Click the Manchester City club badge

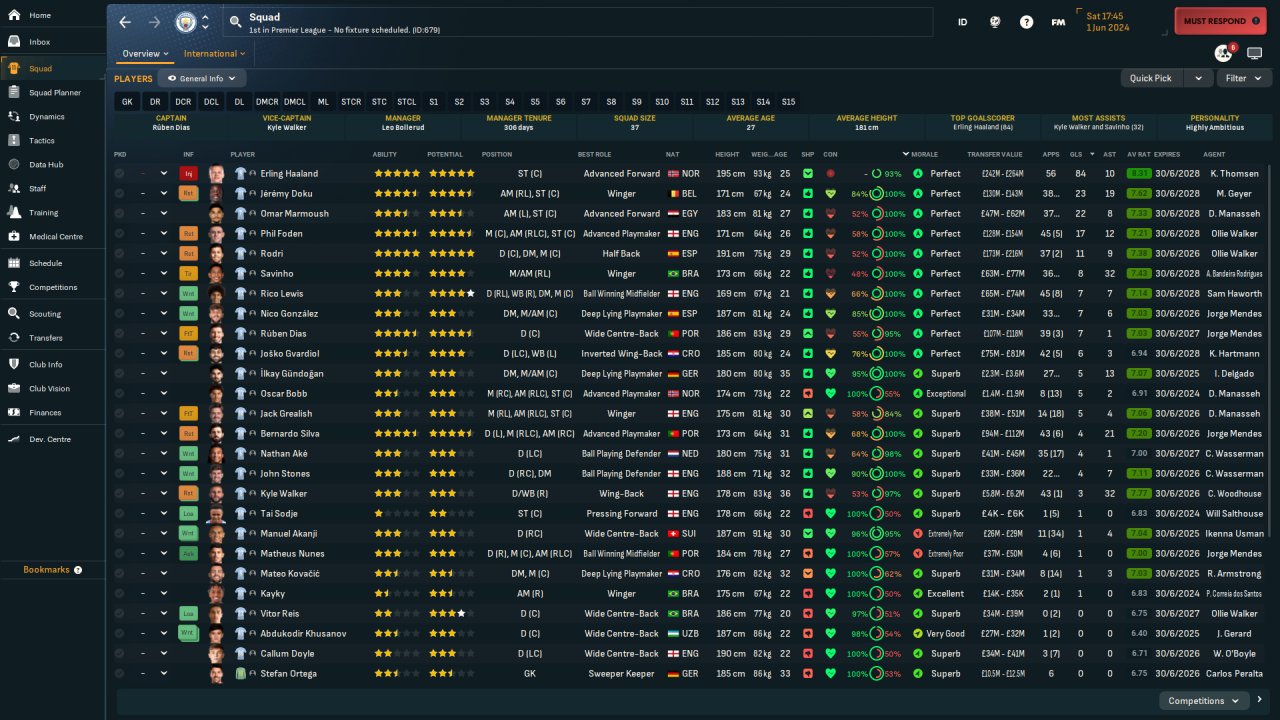click(186, 22)
